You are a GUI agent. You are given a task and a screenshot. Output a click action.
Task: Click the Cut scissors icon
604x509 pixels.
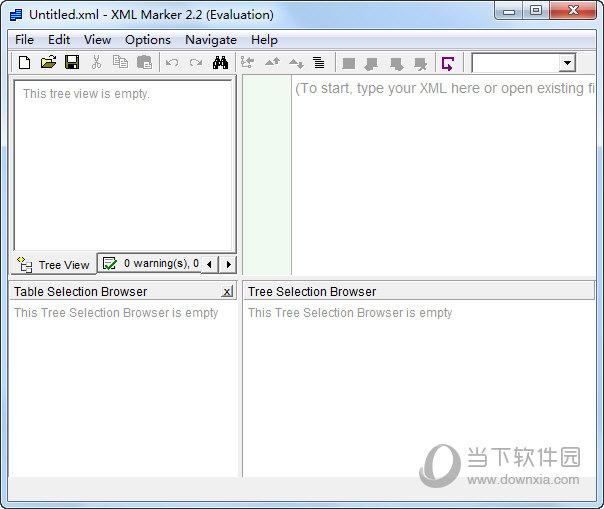(x=96, y=62)
